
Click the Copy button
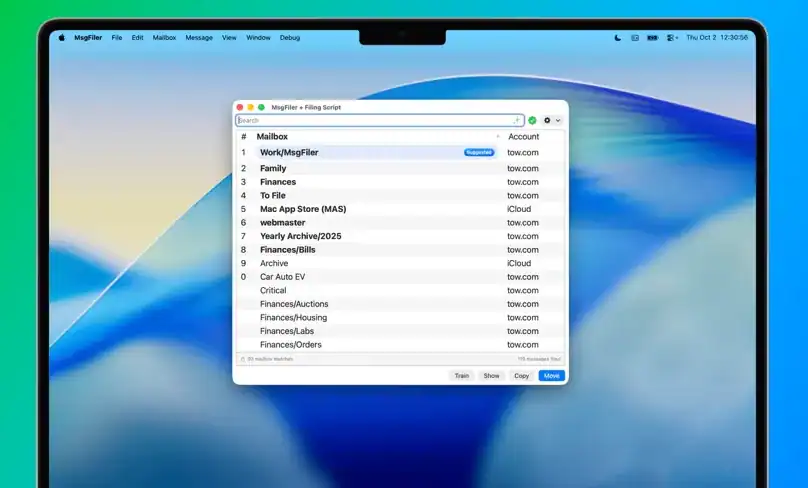pyautogui.click(x=521, y=376)
